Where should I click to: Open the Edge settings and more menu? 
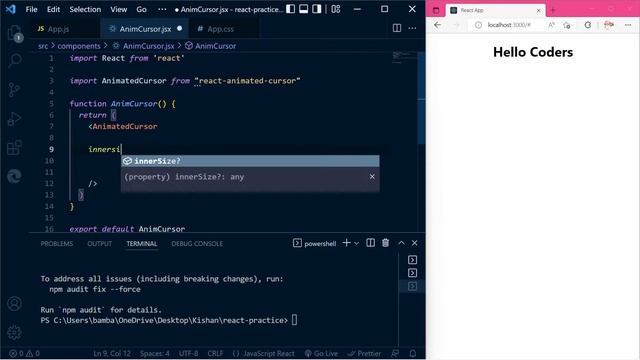point(628,25)
